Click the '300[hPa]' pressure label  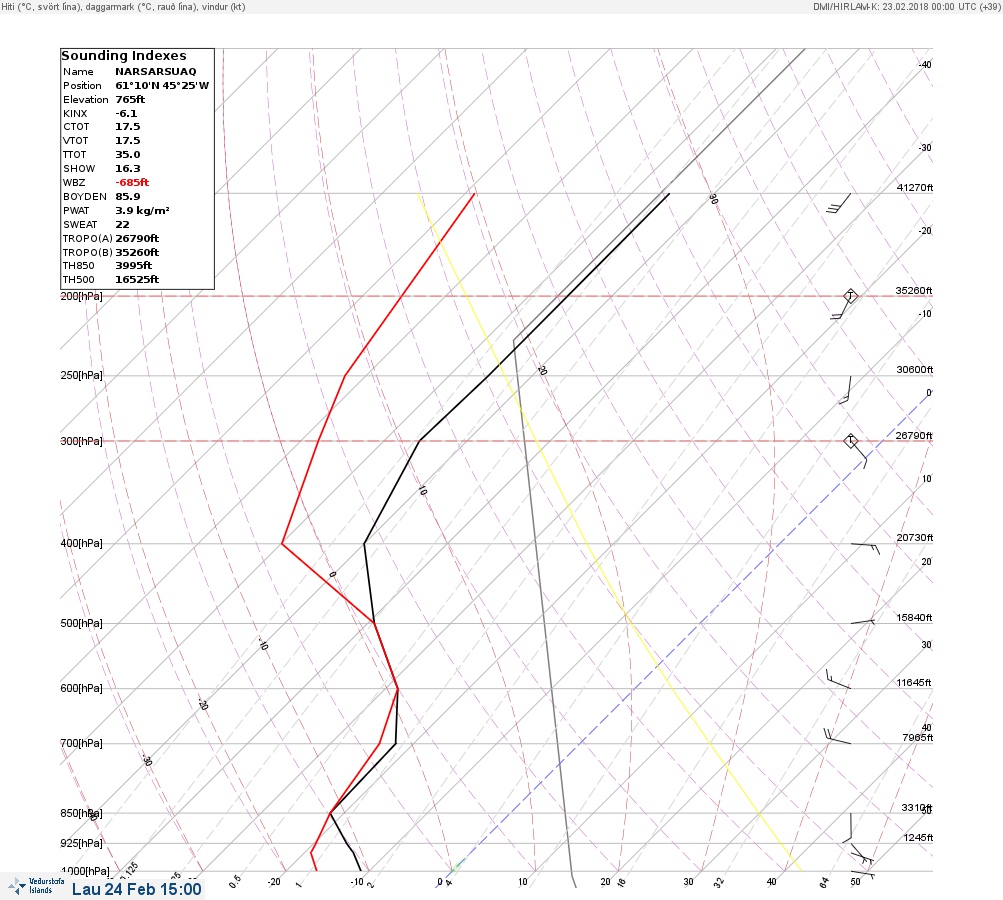click(81, 441)
